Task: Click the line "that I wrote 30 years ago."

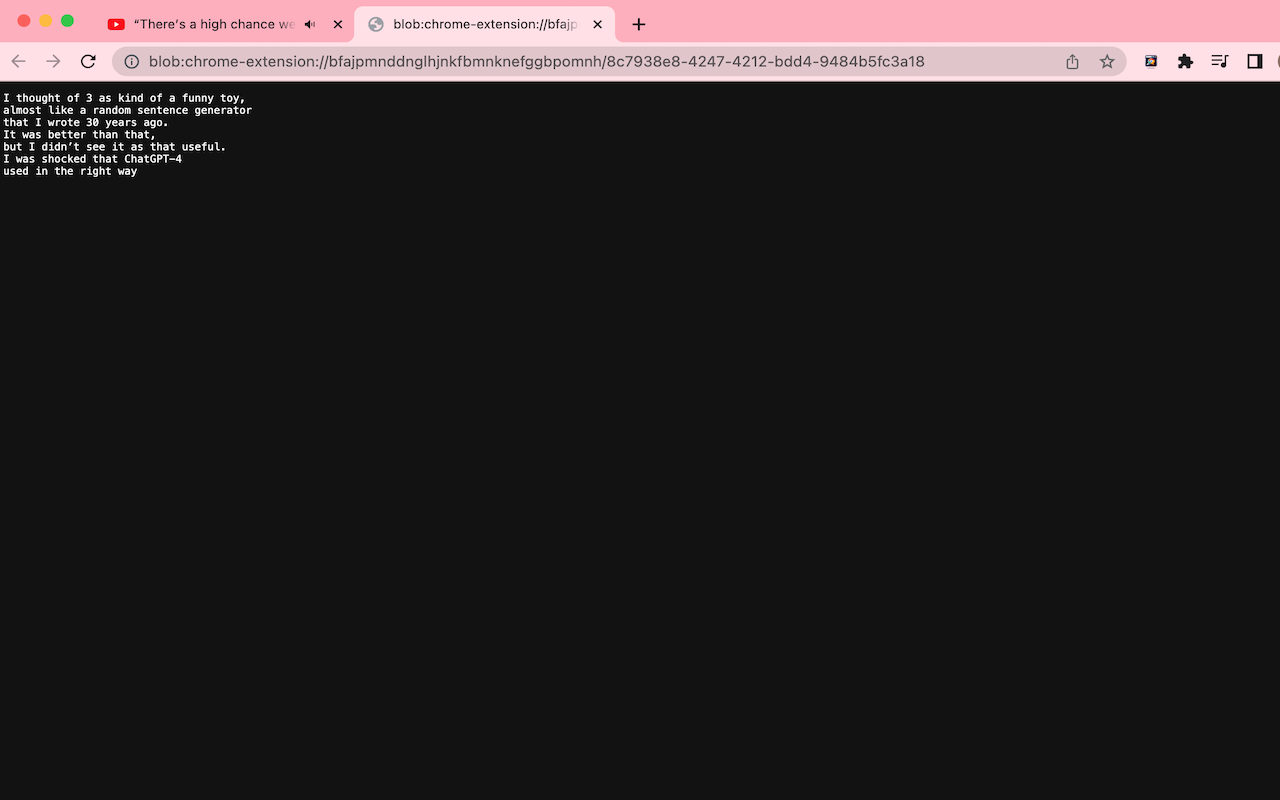Action: click(x=86, y=122)
